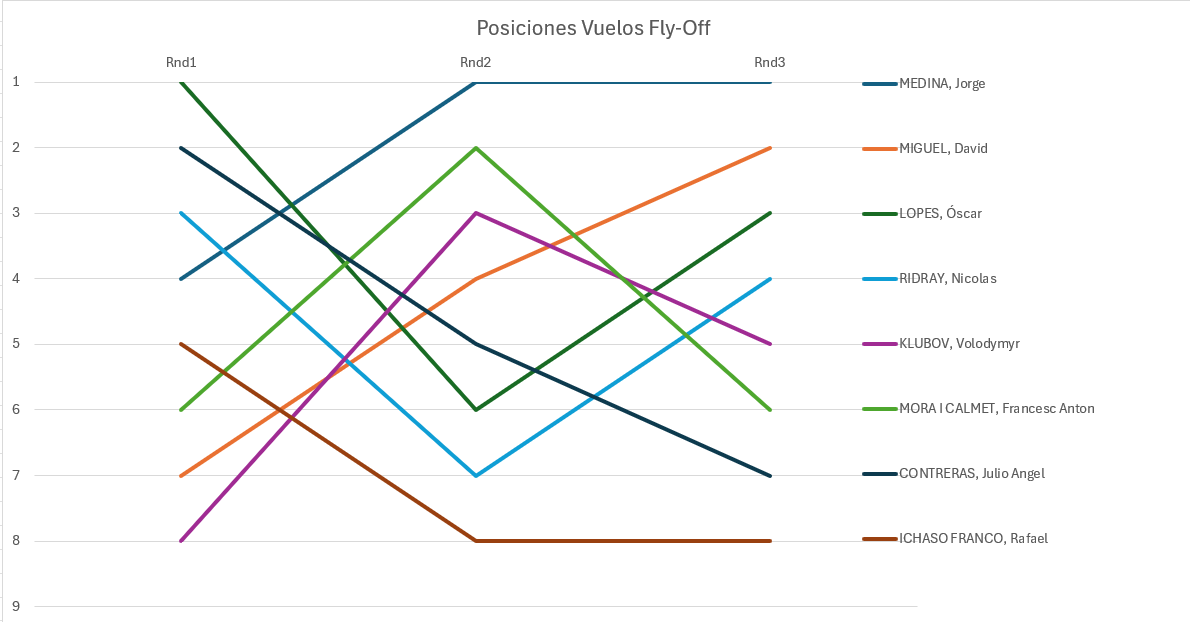This screenshot has height=622, width=1190.
Task: Click the brown ICHASO FRANCO legend color key
Action: coord(879,538)
